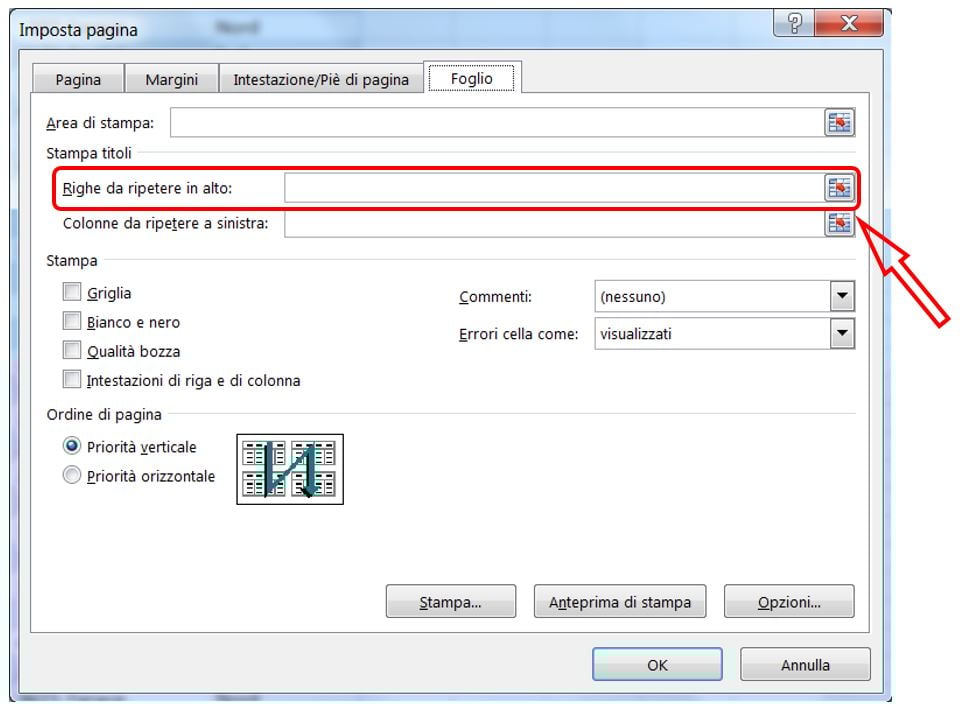Click the Errori cella come box showing visualizzati
Screen dimensions: 967x718
[x=724, y=334]
